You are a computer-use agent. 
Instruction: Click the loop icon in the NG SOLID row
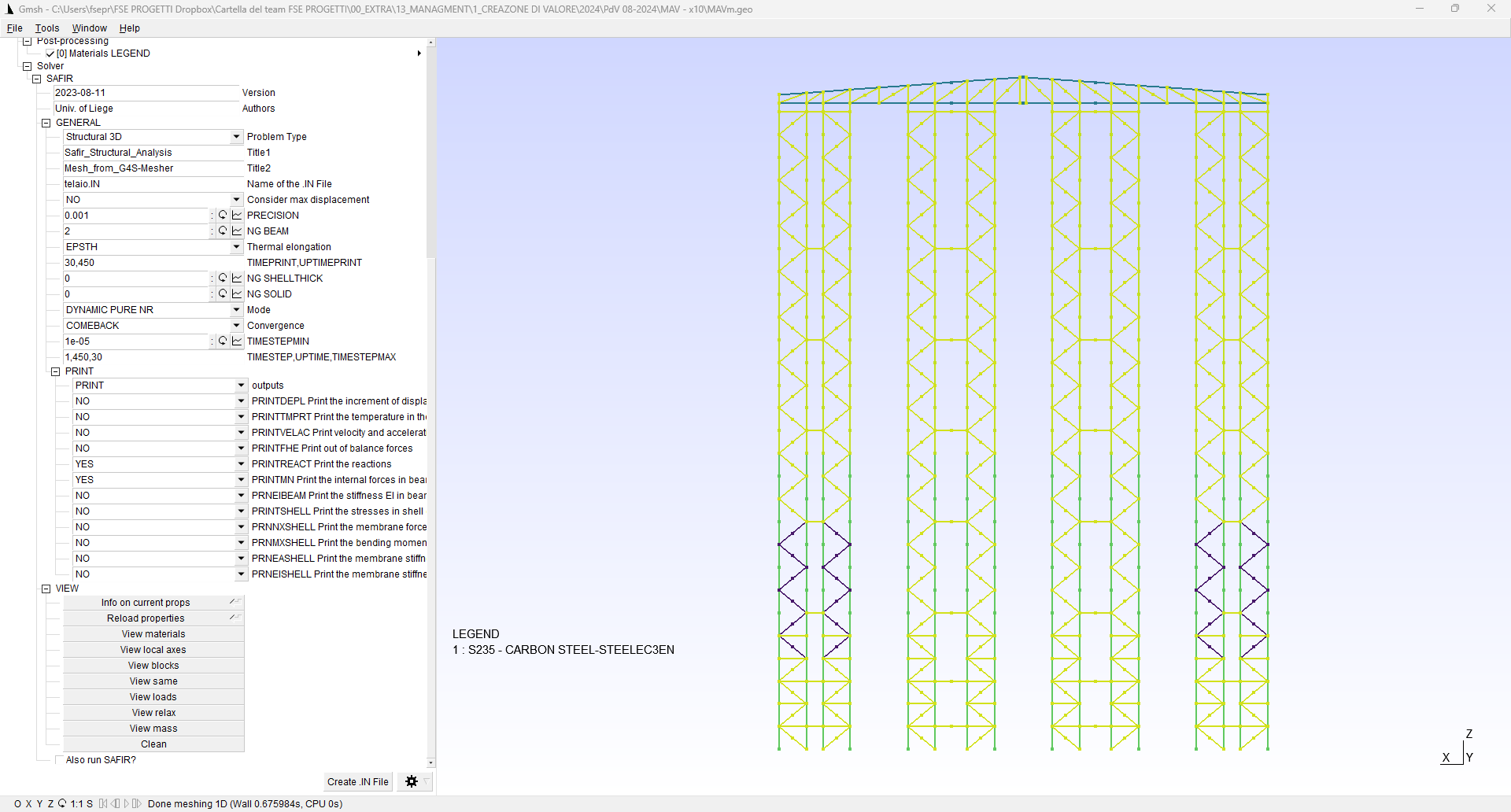pos(223,293)
